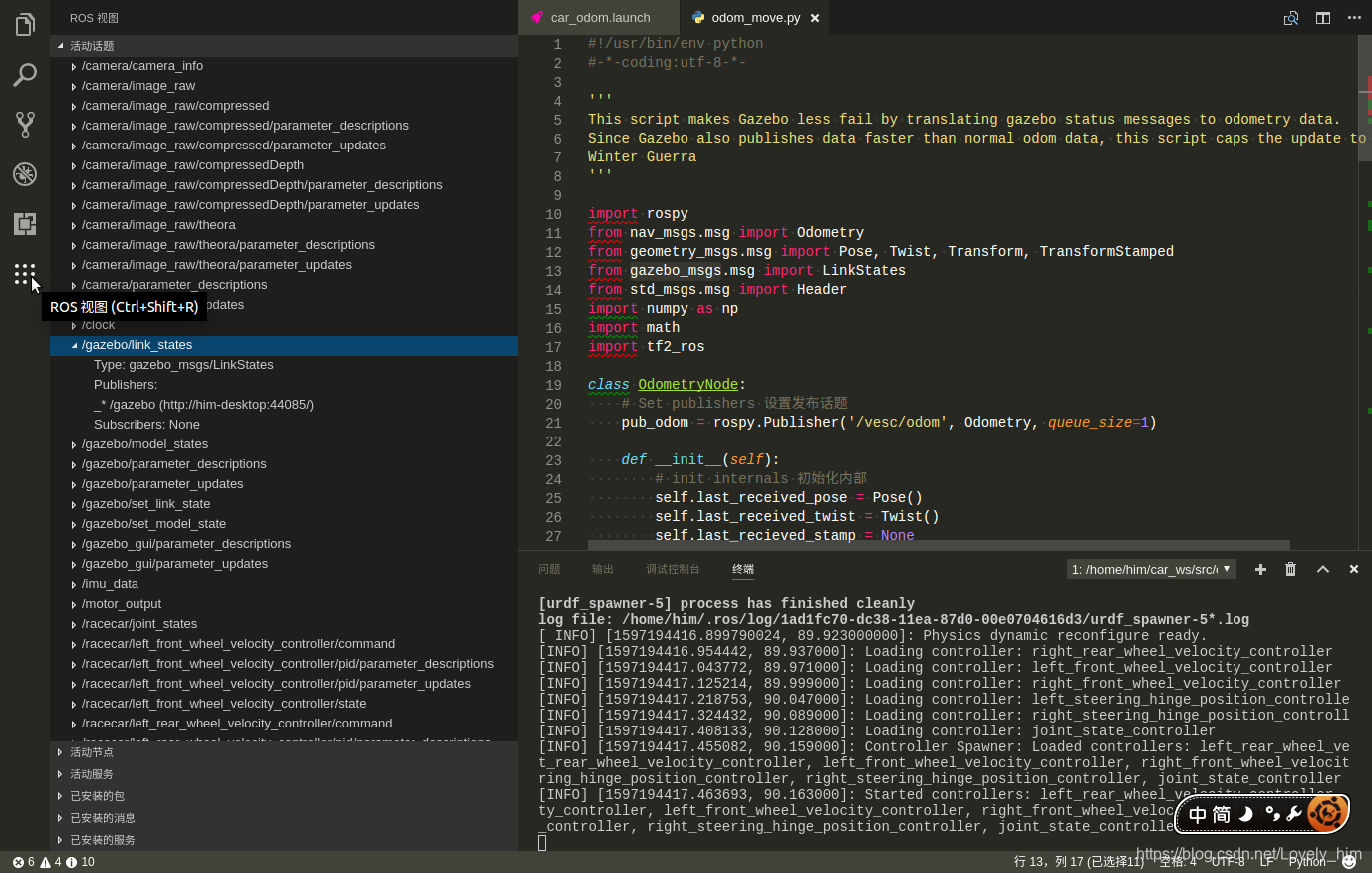Click the class OdometryNode definition line
1372x873 pixels.
pos(667,385)
